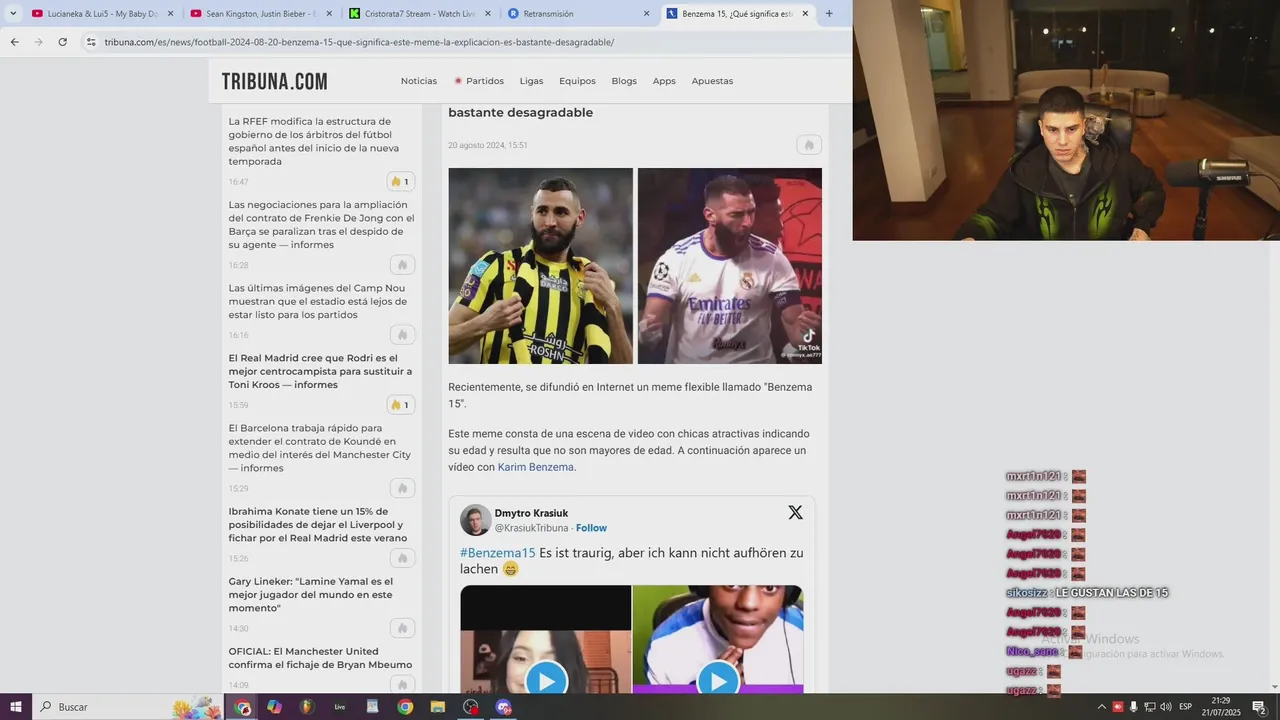Open site info icon beside the URL
The height and width of the screenshot is (720, 1280).
point(91,42)
